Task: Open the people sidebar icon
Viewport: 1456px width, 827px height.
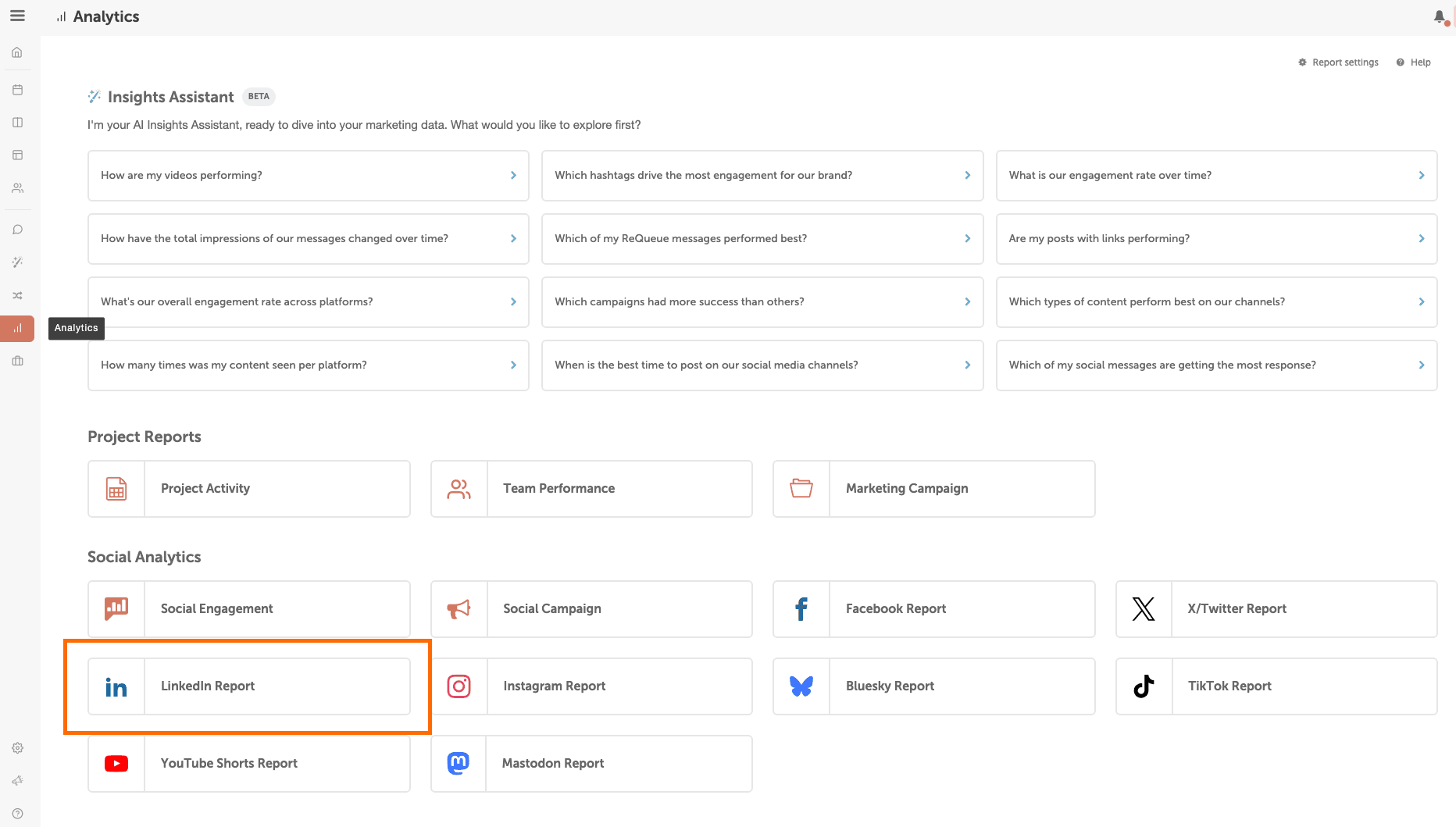Action: 17,188
